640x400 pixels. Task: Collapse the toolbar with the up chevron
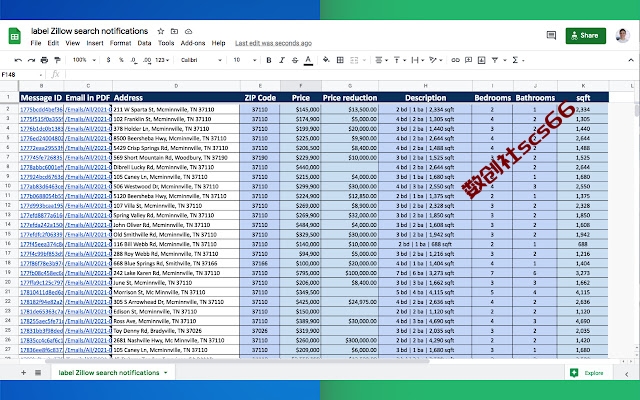631,60
